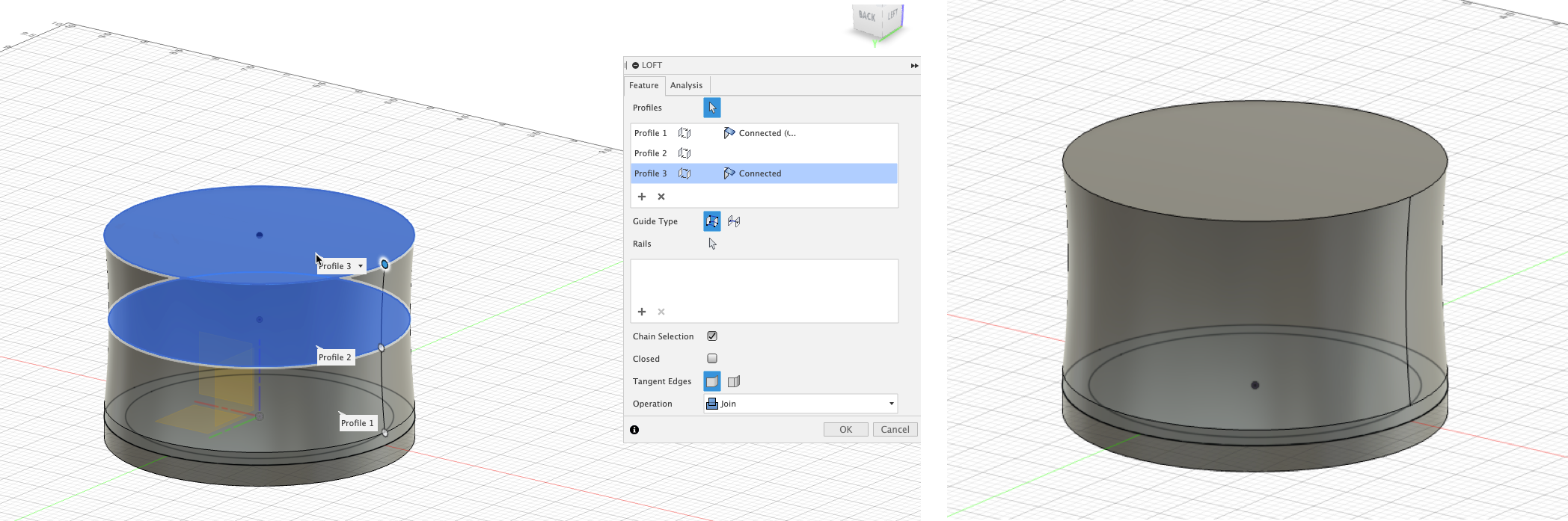Cancel the loft operation
Screen dimensions: 1568x521
point(895,430)
